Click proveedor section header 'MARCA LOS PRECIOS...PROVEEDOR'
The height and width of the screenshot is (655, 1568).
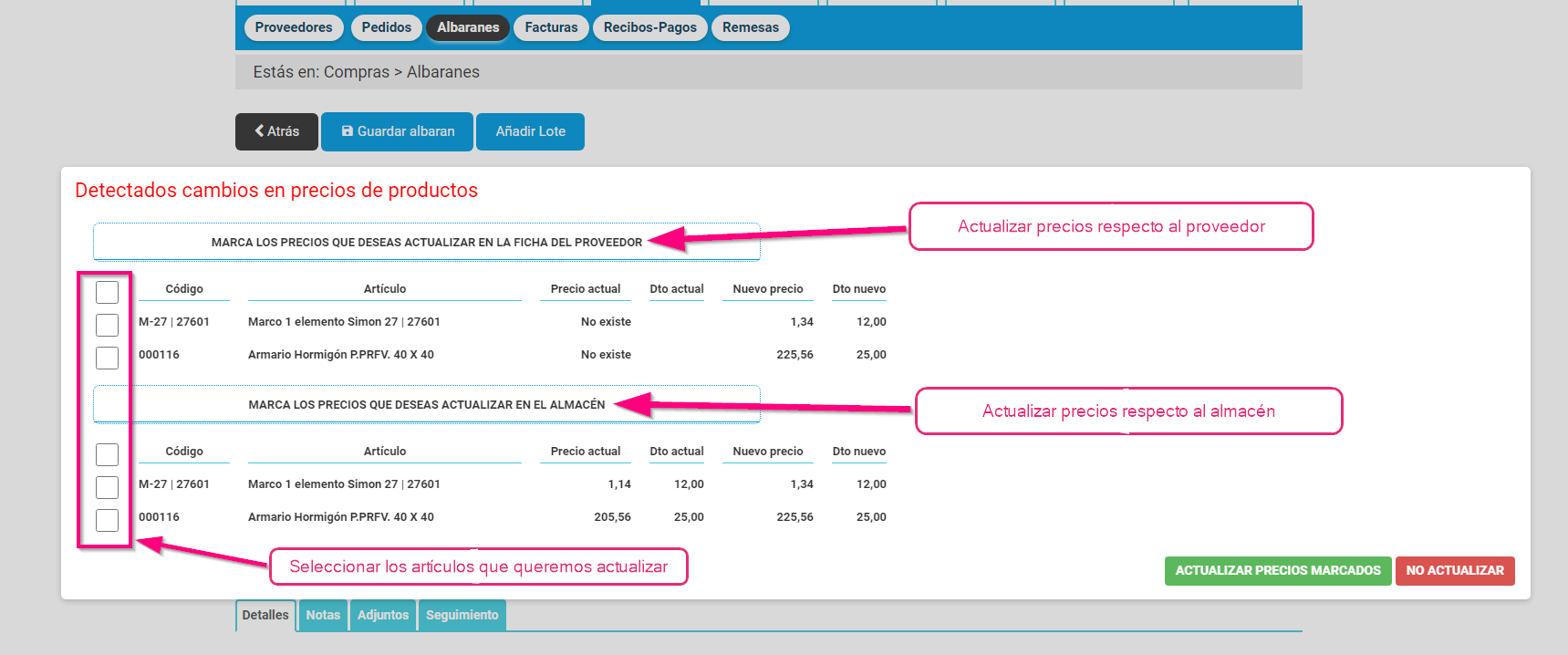(x=427, y=242)
